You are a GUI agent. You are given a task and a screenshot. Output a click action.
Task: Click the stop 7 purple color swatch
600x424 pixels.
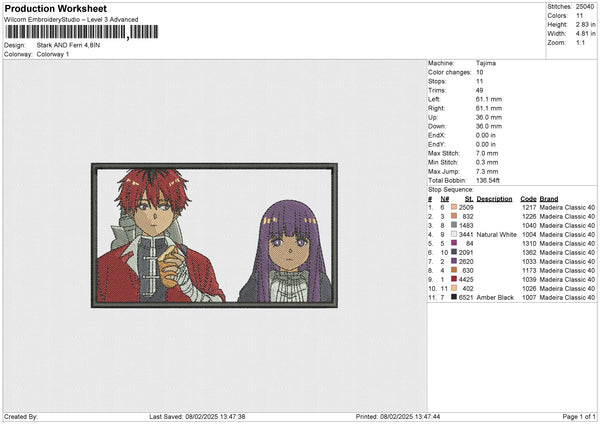tap(454, 261)
